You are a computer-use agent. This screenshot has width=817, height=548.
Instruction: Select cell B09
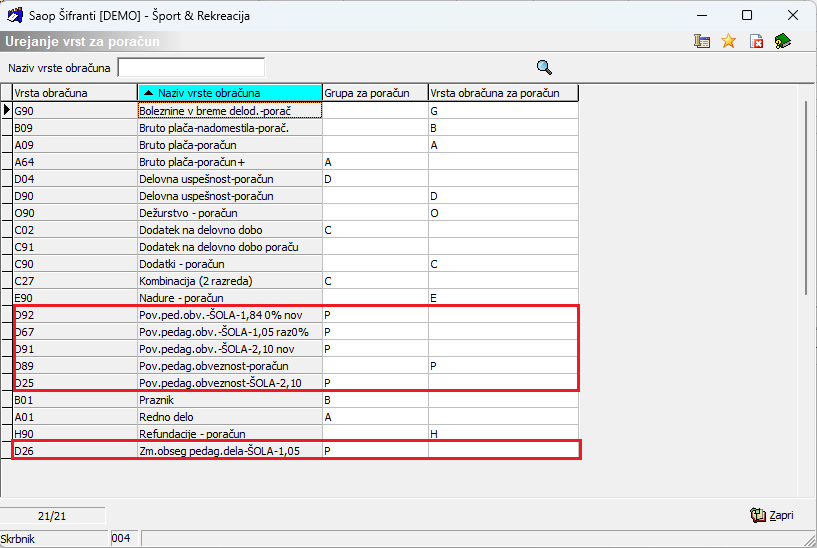tap(75, 128)
